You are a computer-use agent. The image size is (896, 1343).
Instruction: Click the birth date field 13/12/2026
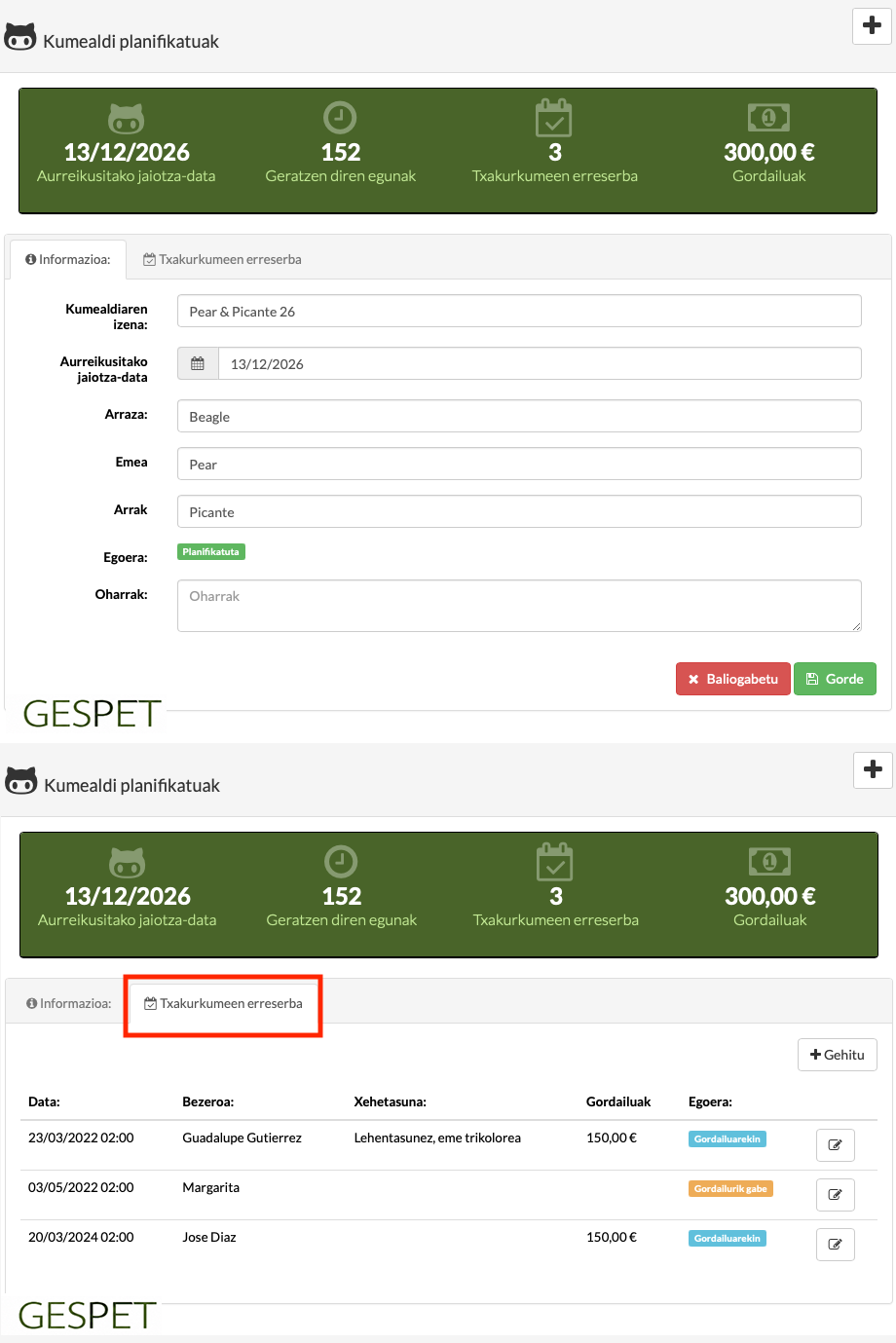(x=540, y=363)
